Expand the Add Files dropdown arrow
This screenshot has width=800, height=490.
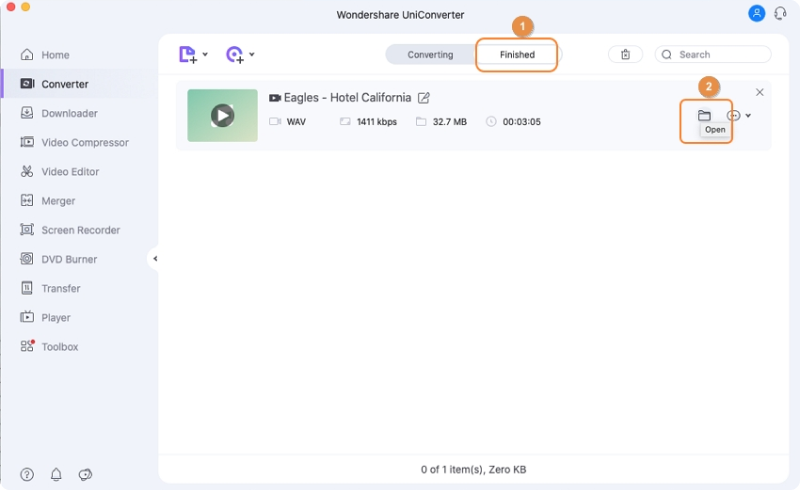click(205, 55)
